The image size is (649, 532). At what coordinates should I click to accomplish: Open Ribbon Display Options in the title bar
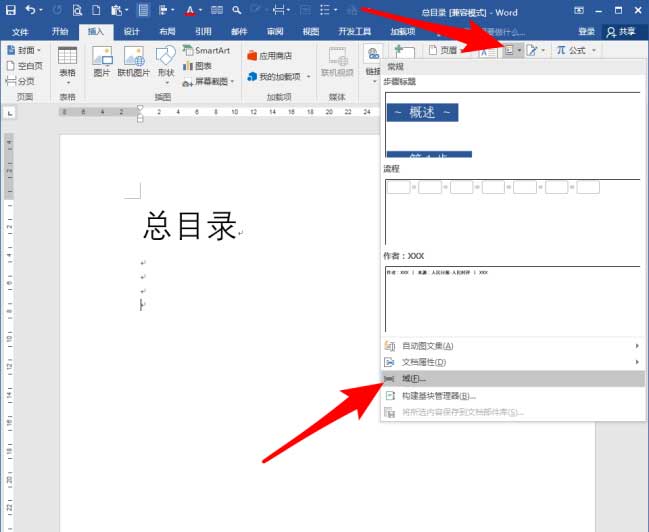[x=579, y=10]
